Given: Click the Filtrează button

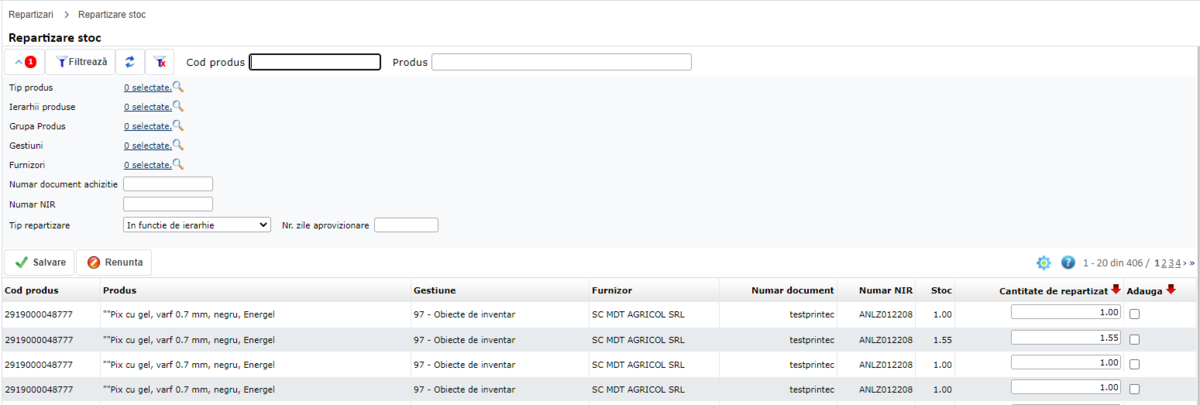Looking at the screenshot, I should coord(80,62).
